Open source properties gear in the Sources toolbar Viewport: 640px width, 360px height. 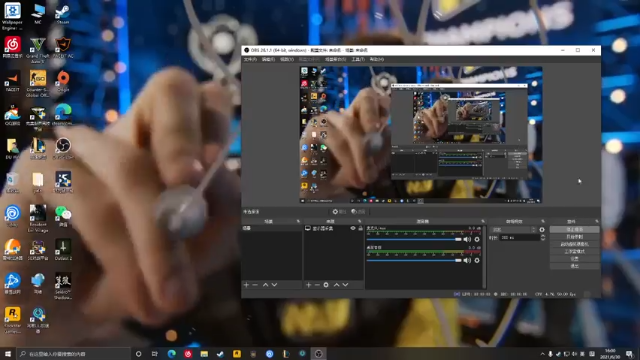(326, 284)
